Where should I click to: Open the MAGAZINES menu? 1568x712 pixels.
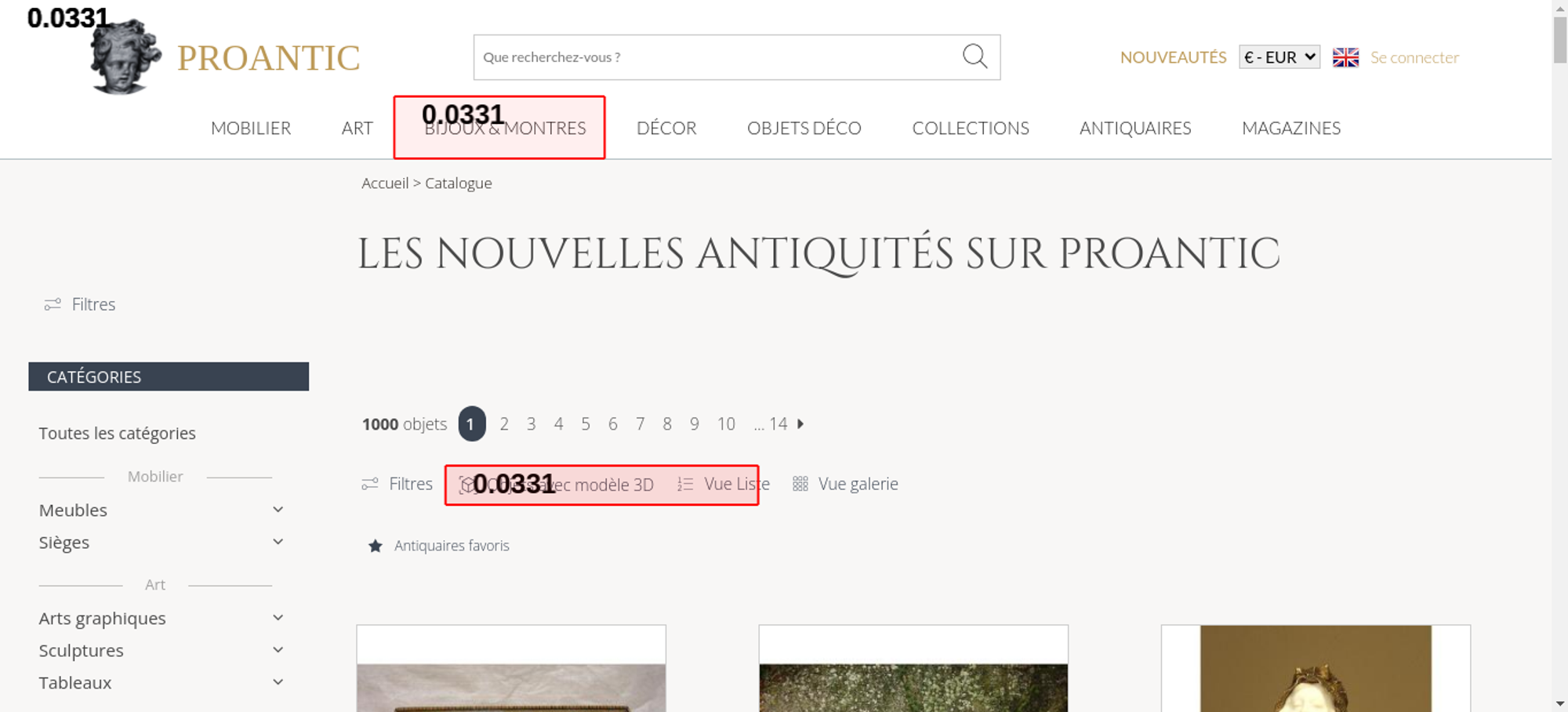pyautogui.click(x=1291, y=128)
